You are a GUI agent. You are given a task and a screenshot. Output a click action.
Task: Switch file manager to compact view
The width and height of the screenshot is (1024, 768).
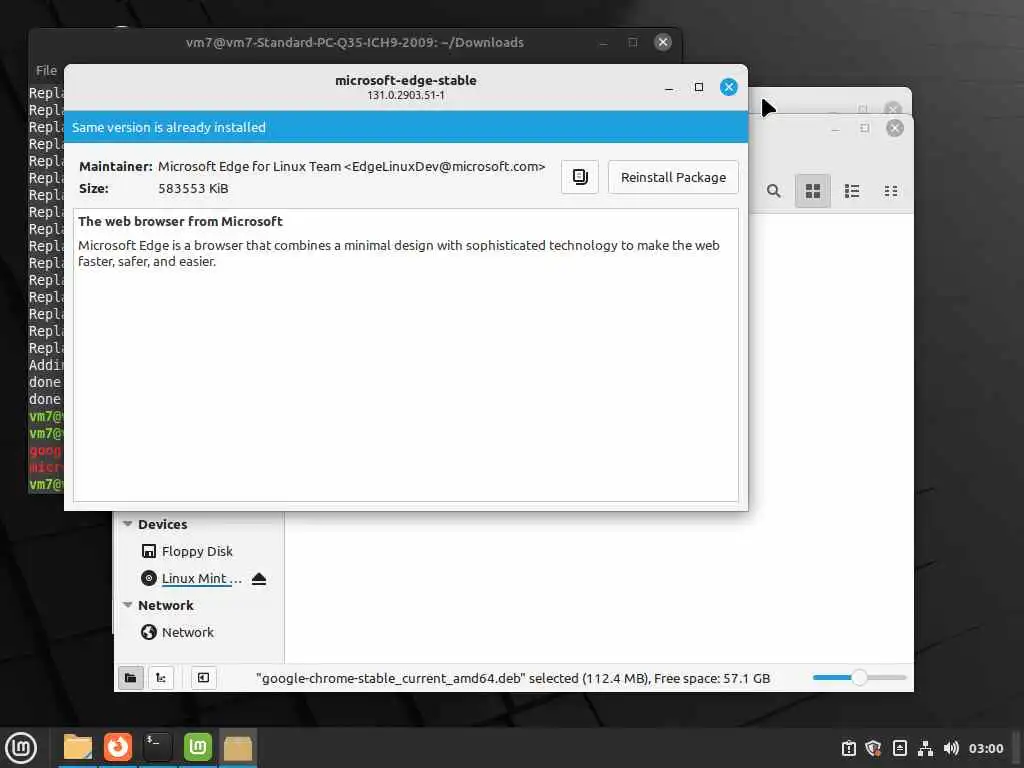pyautogui.click(x=891, y=191)
